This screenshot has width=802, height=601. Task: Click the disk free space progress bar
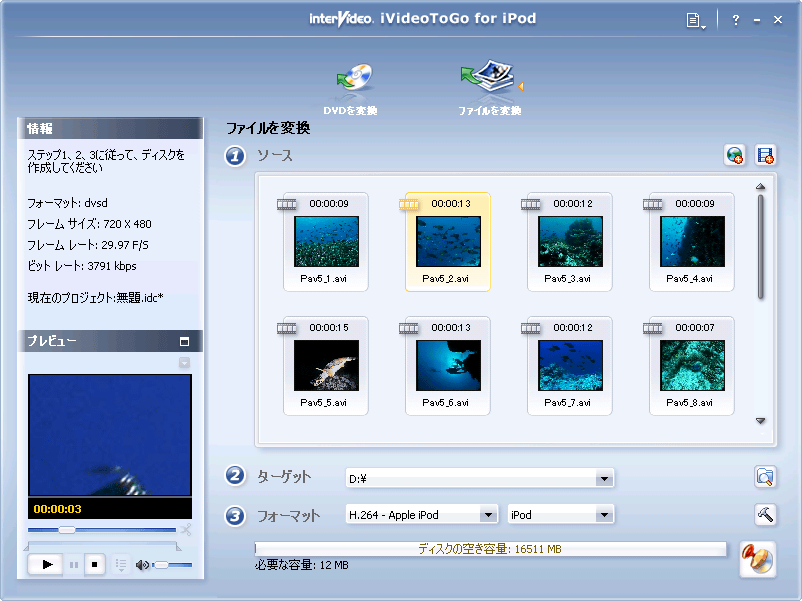point(490,549)
